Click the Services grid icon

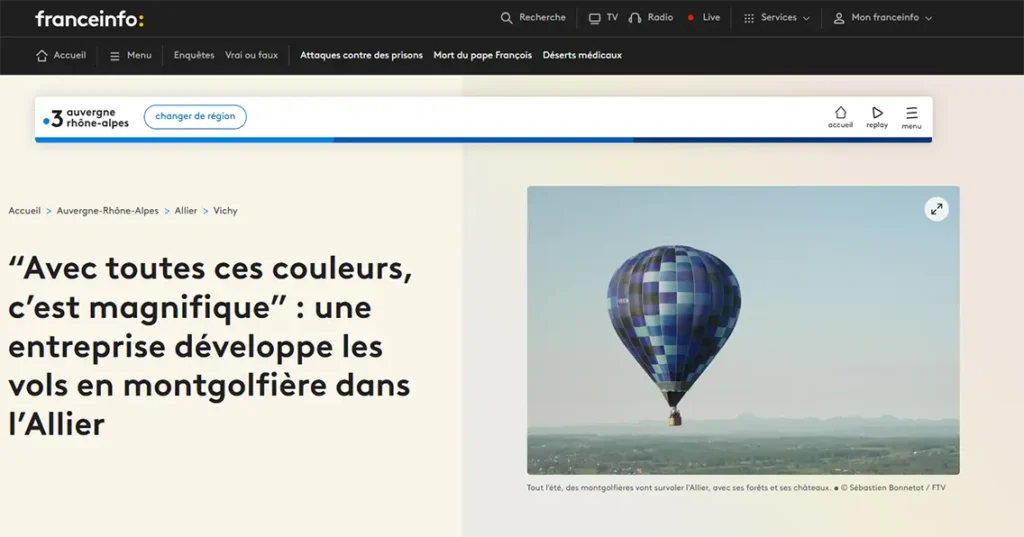point(749,18)
